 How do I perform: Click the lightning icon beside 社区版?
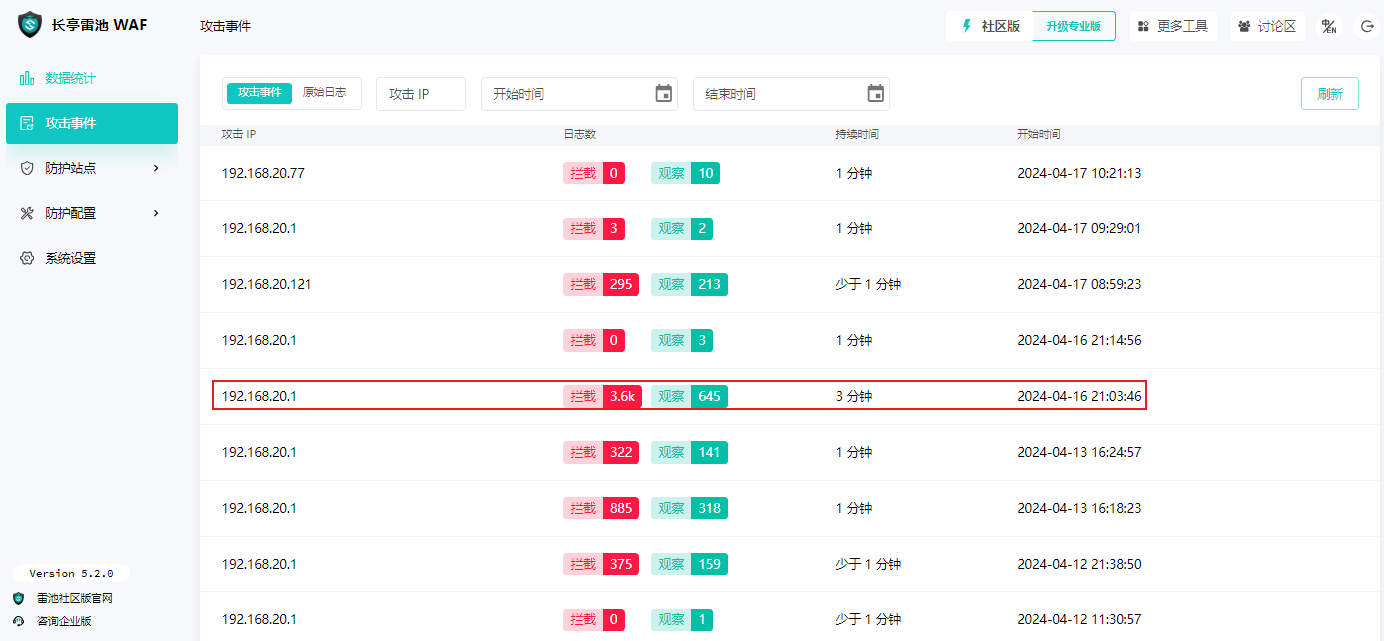pyautogui.click(x=967, y=26)
